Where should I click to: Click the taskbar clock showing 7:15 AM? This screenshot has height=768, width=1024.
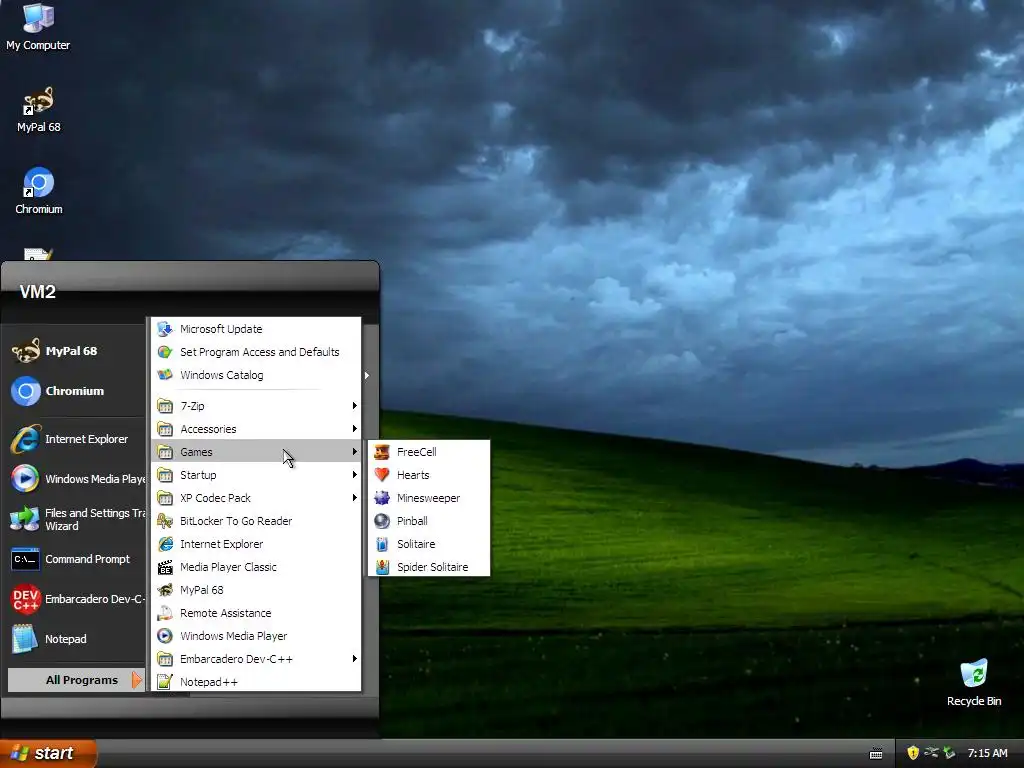[987, 753]
